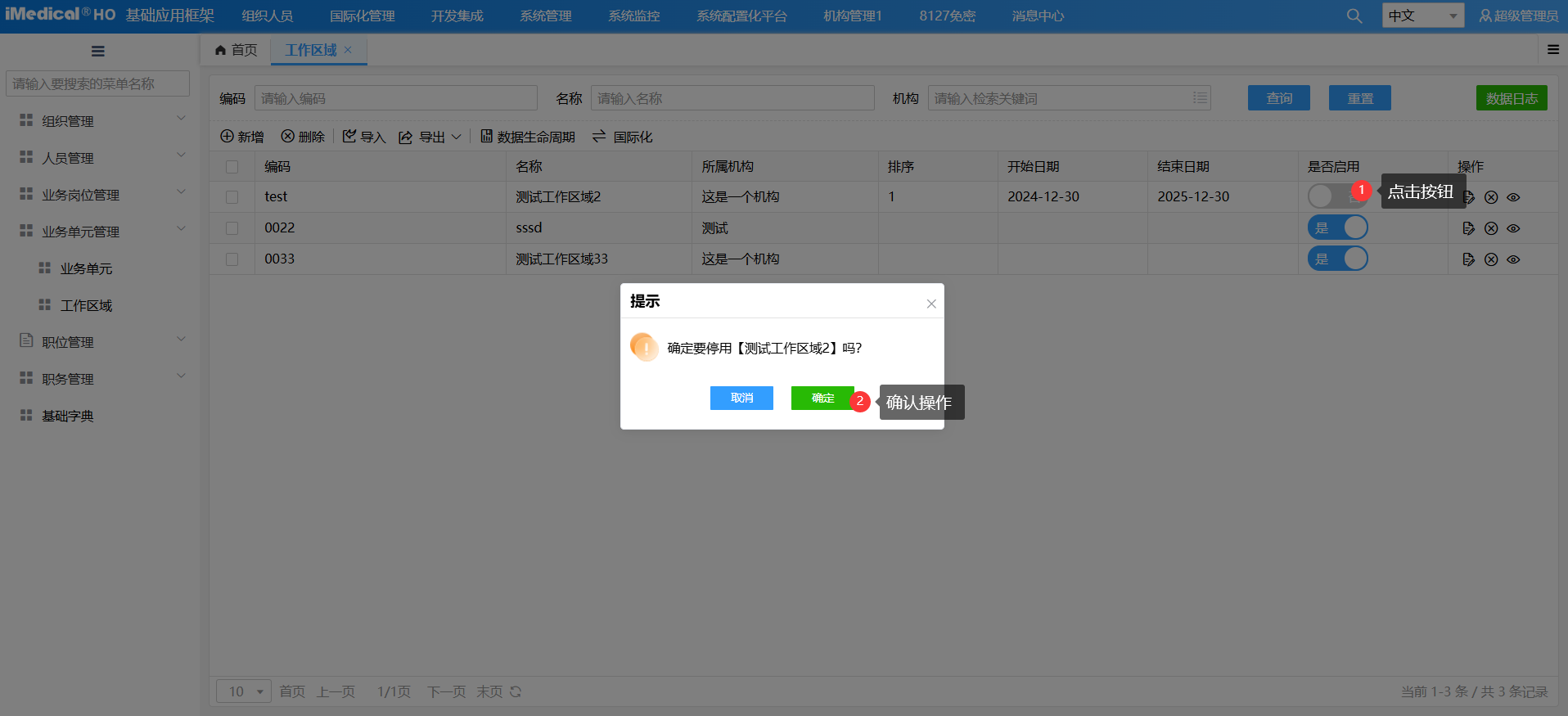Image resolution: width=1568 pixels, height=716 pixels.
Task: Open the 数据生命周期 toolbar item
Action: point(528,137)
